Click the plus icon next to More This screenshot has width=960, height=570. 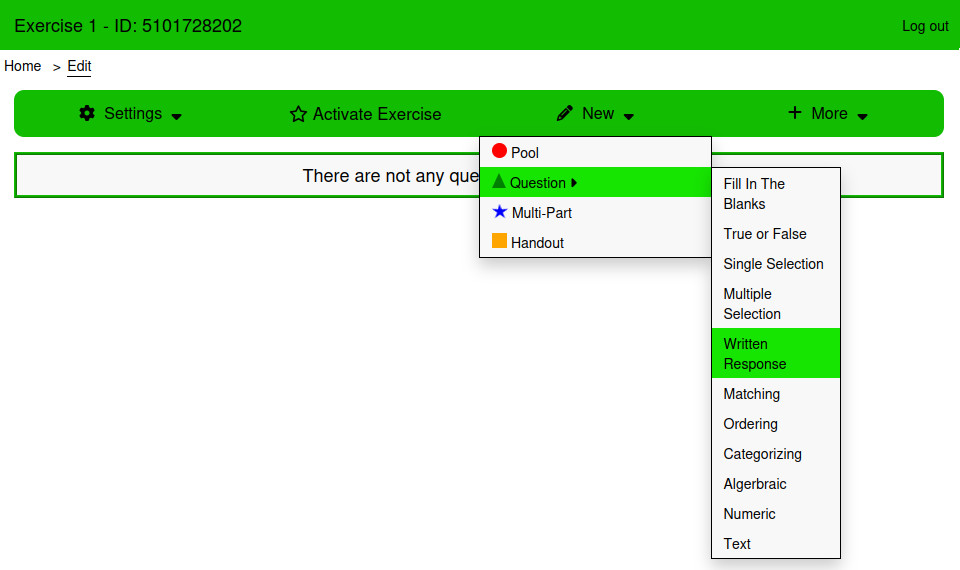795,113
